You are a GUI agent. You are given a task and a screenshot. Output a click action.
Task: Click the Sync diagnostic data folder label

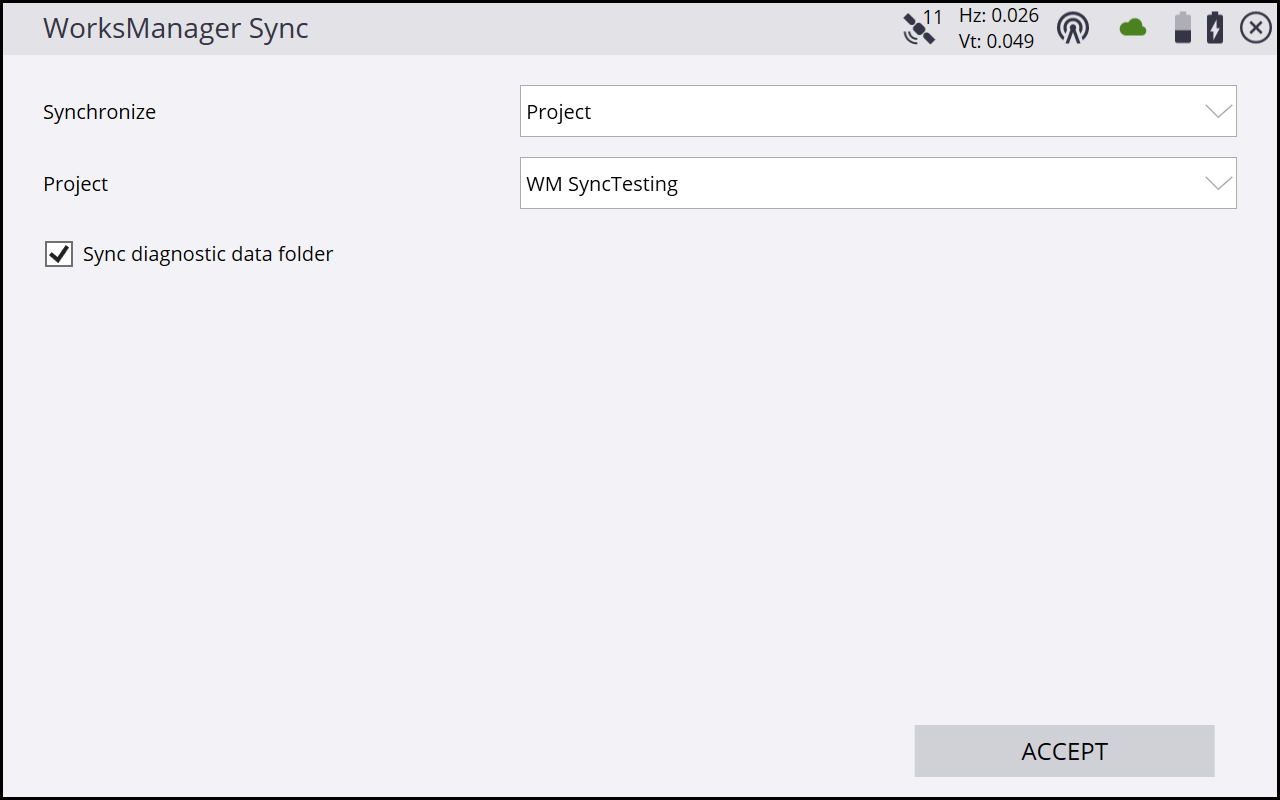pos(208,254)
